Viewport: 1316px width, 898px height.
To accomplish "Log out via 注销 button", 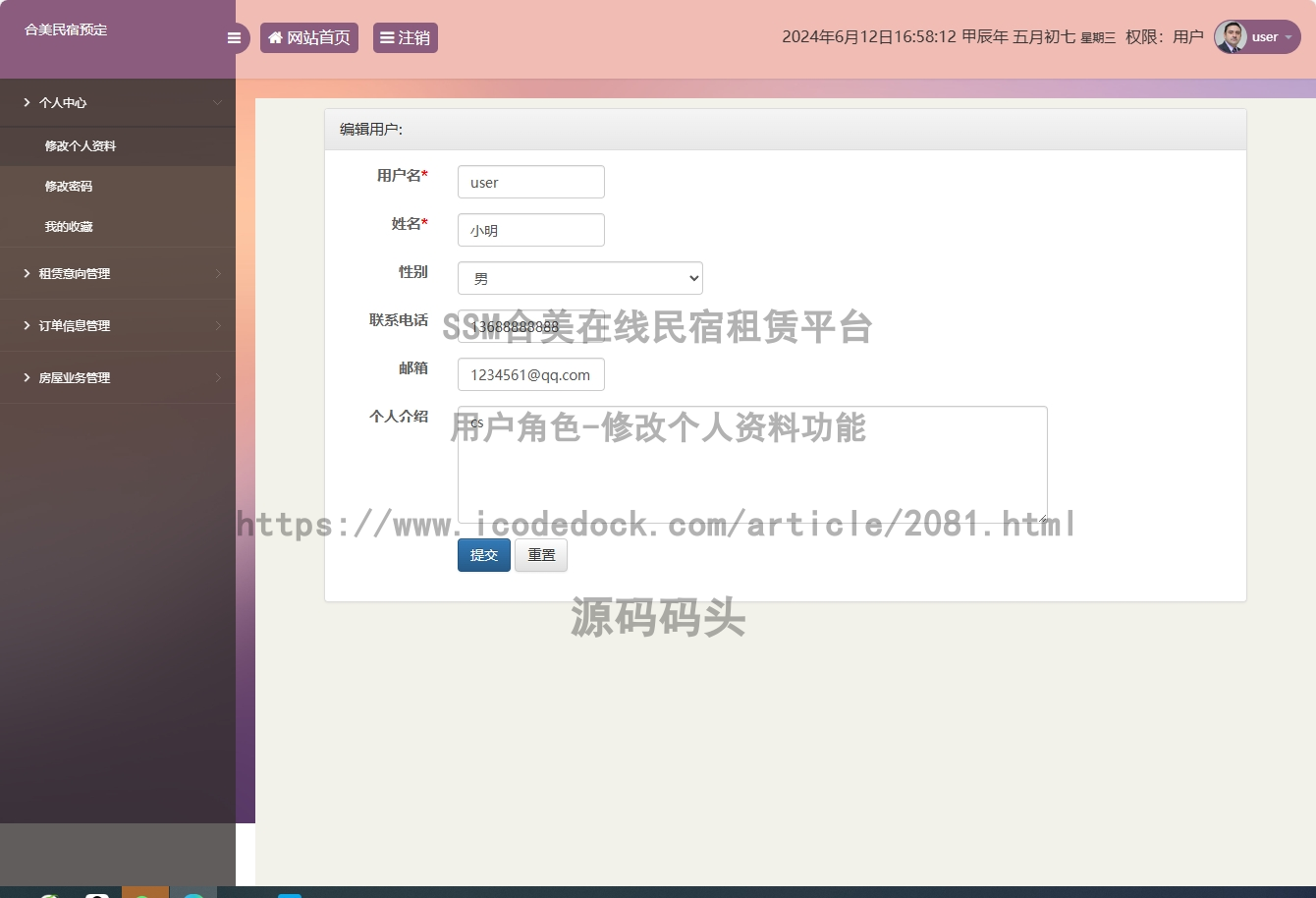I will 406,37.
